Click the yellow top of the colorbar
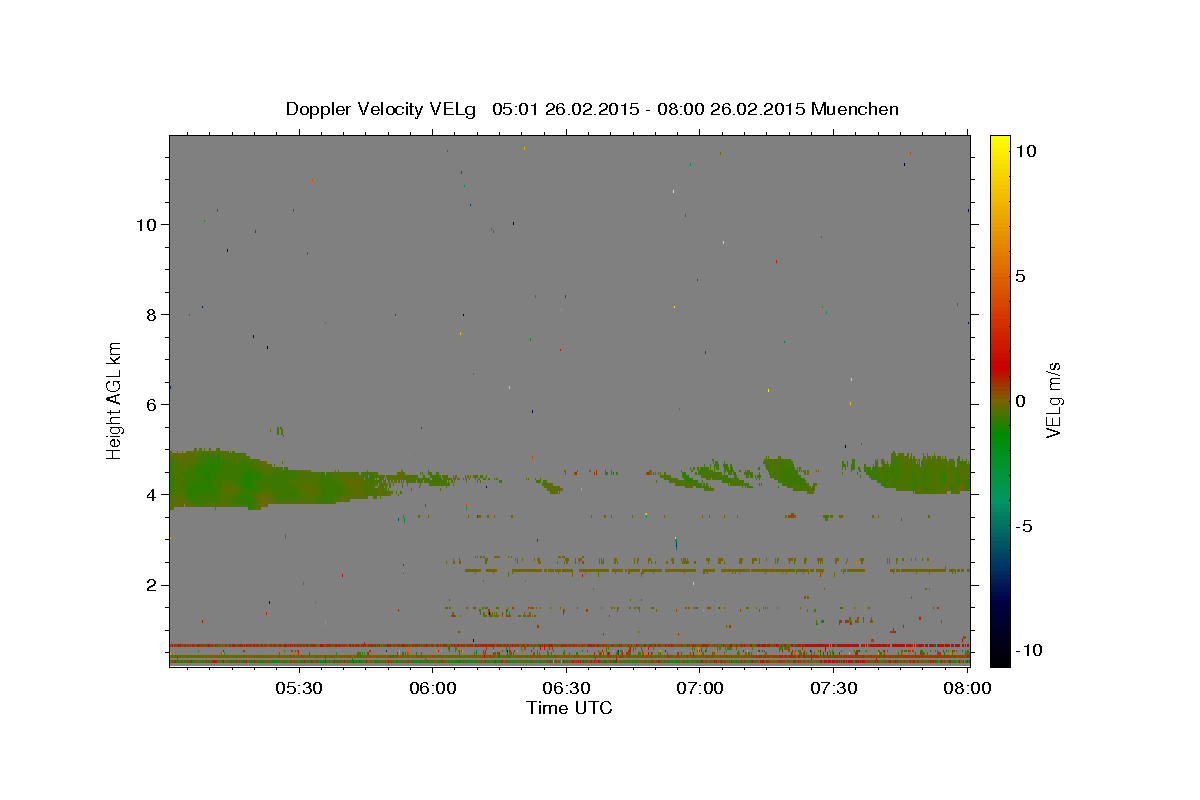This screenshot has height=800, width=1200. point(999,145)
